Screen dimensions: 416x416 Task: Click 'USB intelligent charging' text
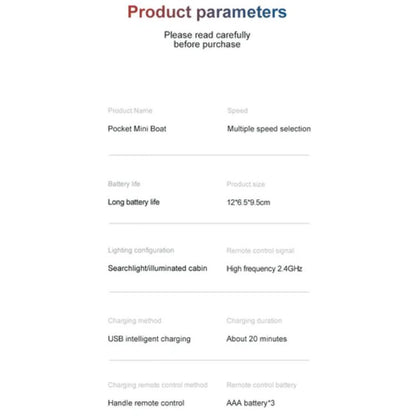pyautogui.click(x=149, y=339)
